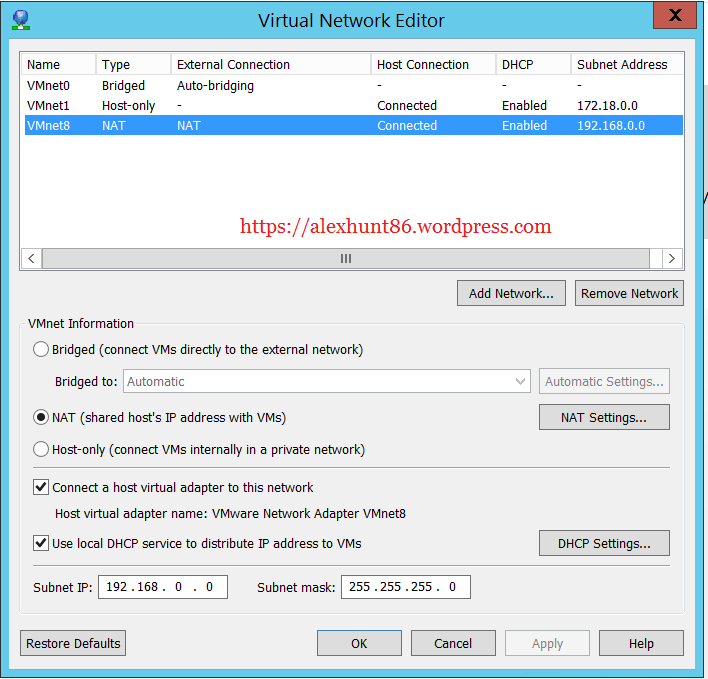Choose the Host-only radio option
Screen dimensions: 708x679
tap(41, 450)
